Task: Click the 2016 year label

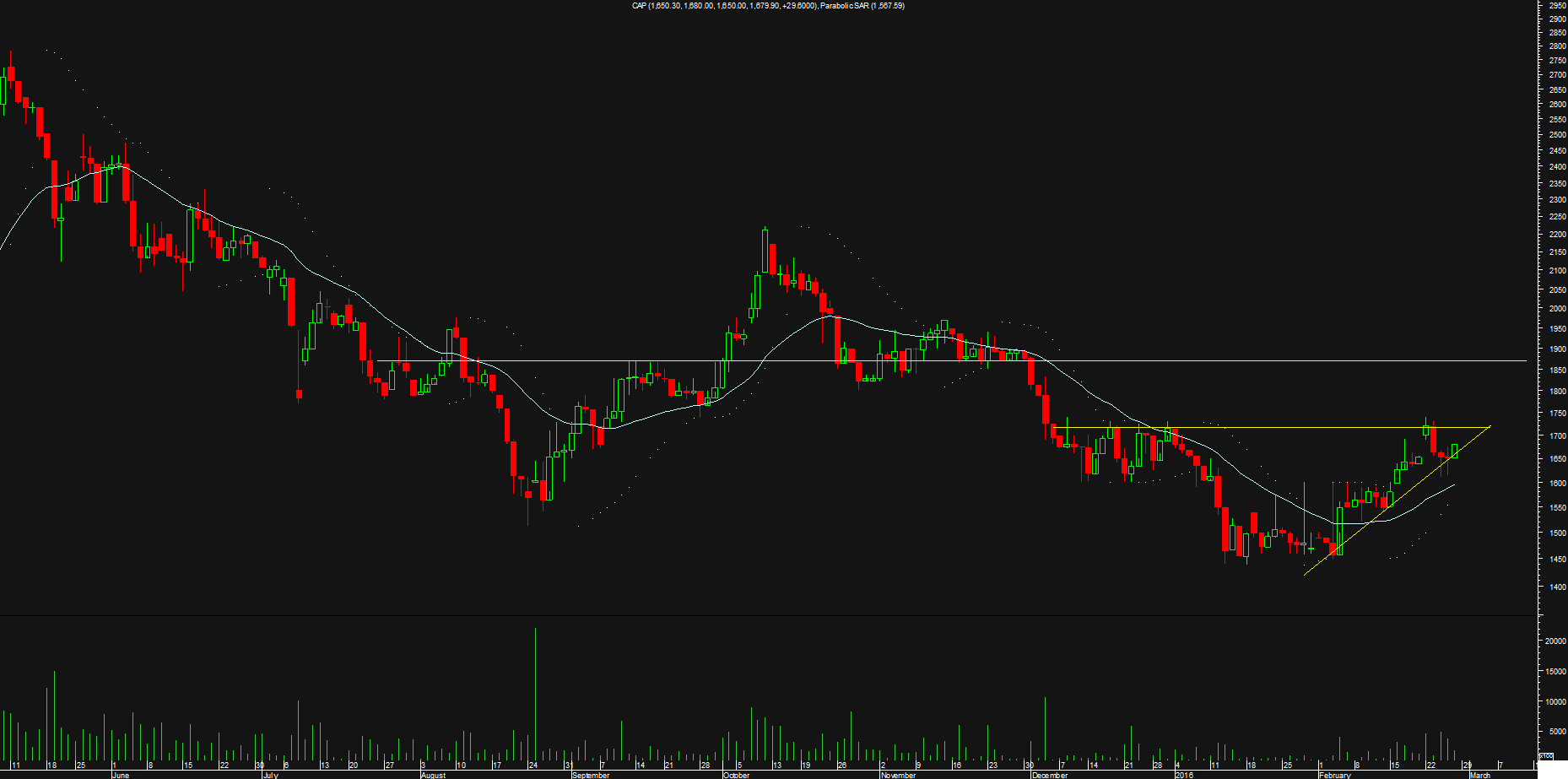Action: coord(1185,775)
